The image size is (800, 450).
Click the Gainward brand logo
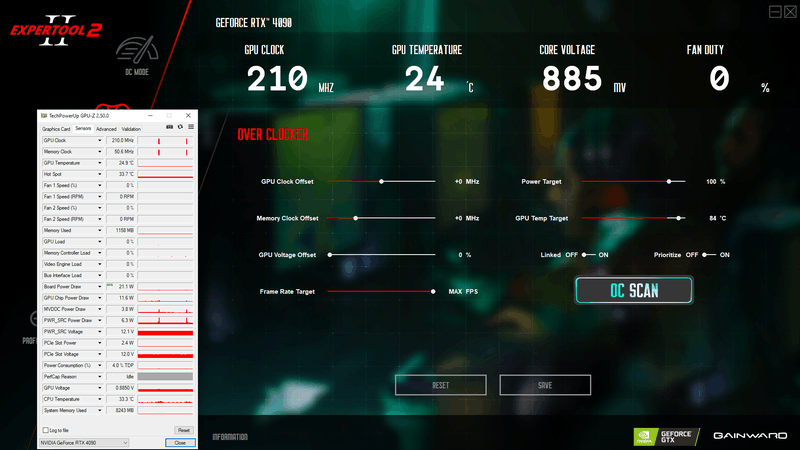click(750, 436)
